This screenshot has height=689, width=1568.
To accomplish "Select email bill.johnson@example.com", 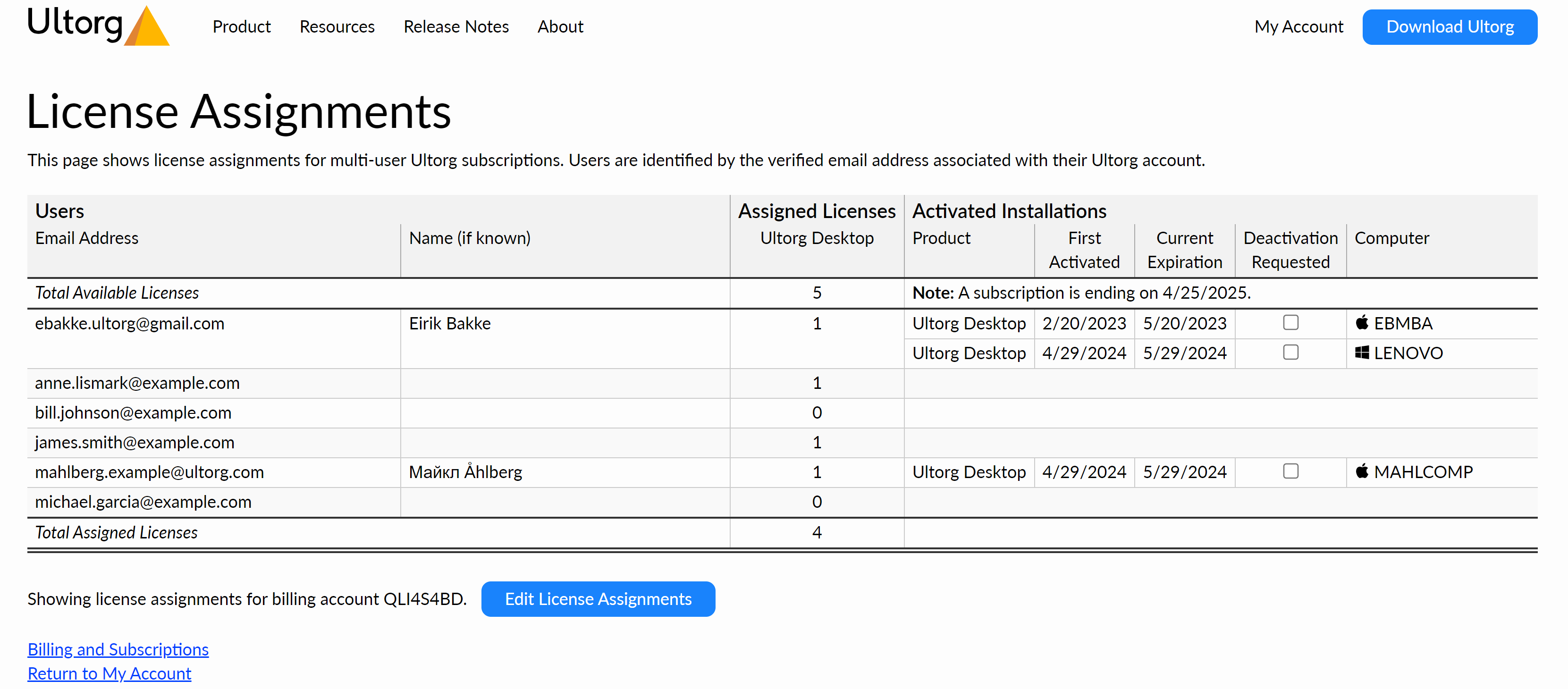I will pyautogui.click(x=133, y=412).
